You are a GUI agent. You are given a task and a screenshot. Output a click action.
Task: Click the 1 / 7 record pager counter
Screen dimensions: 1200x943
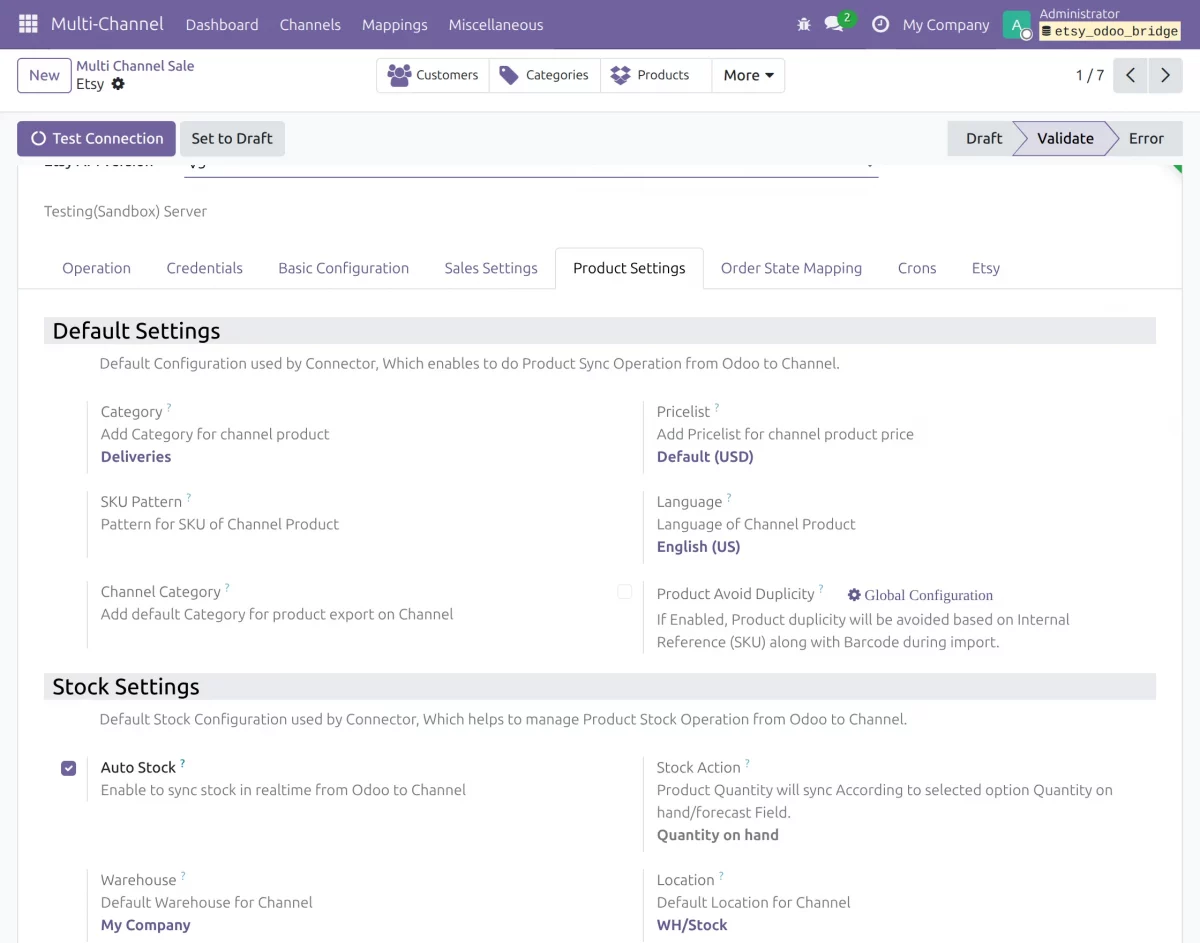point(1090,75)
